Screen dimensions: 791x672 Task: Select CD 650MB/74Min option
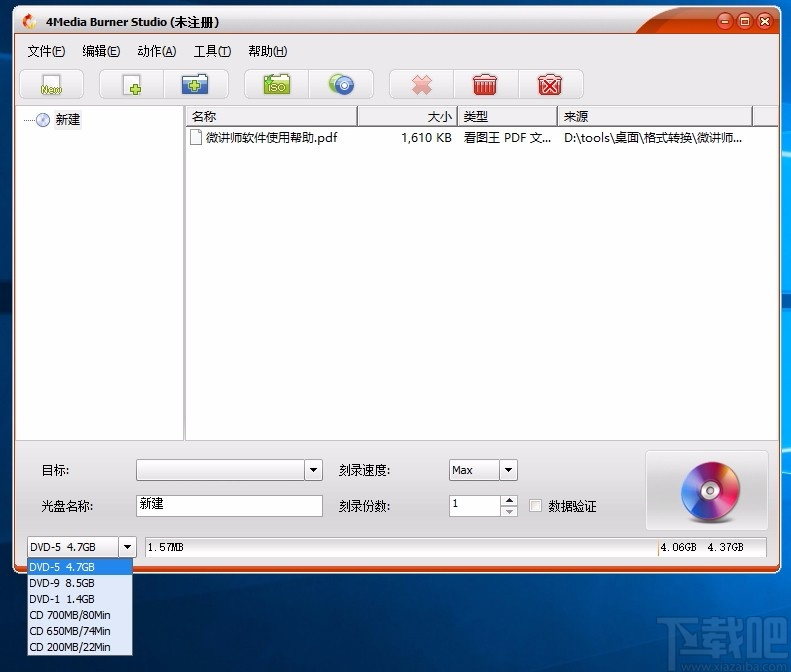click(x=80, y=631)
